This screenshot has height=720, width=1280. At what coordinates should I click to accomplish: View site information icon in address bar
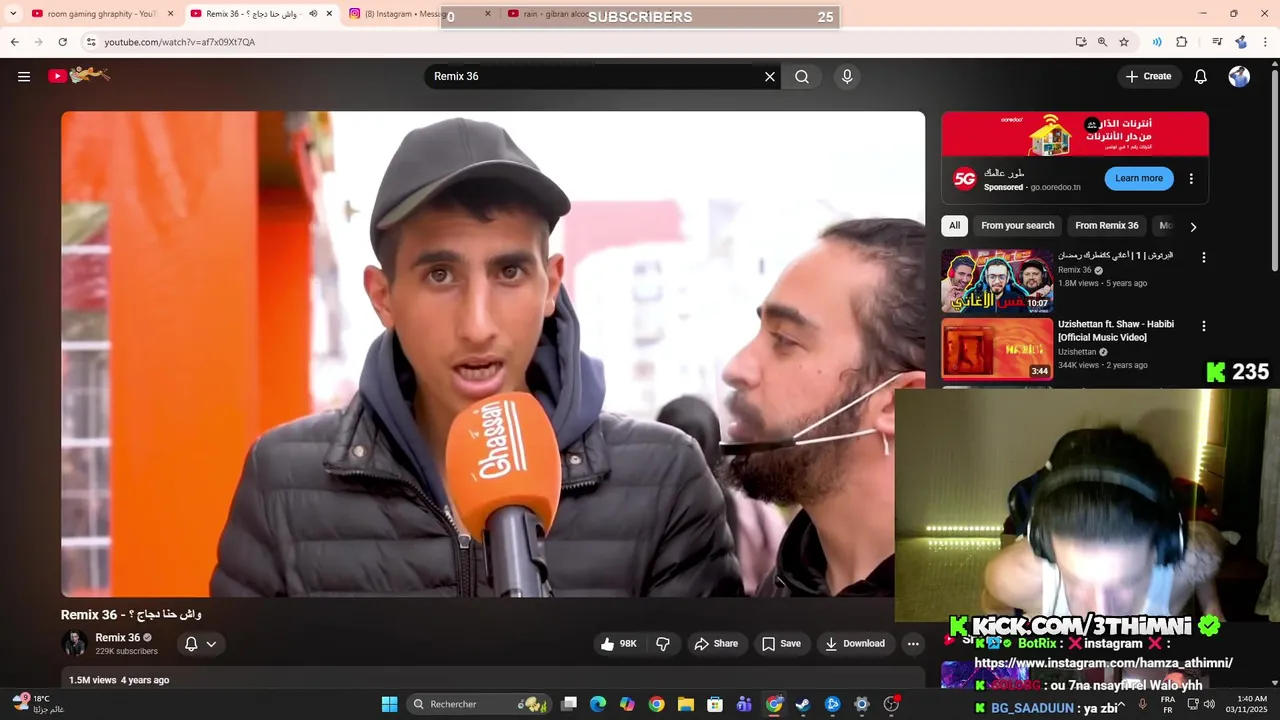[x=91, y=42]
